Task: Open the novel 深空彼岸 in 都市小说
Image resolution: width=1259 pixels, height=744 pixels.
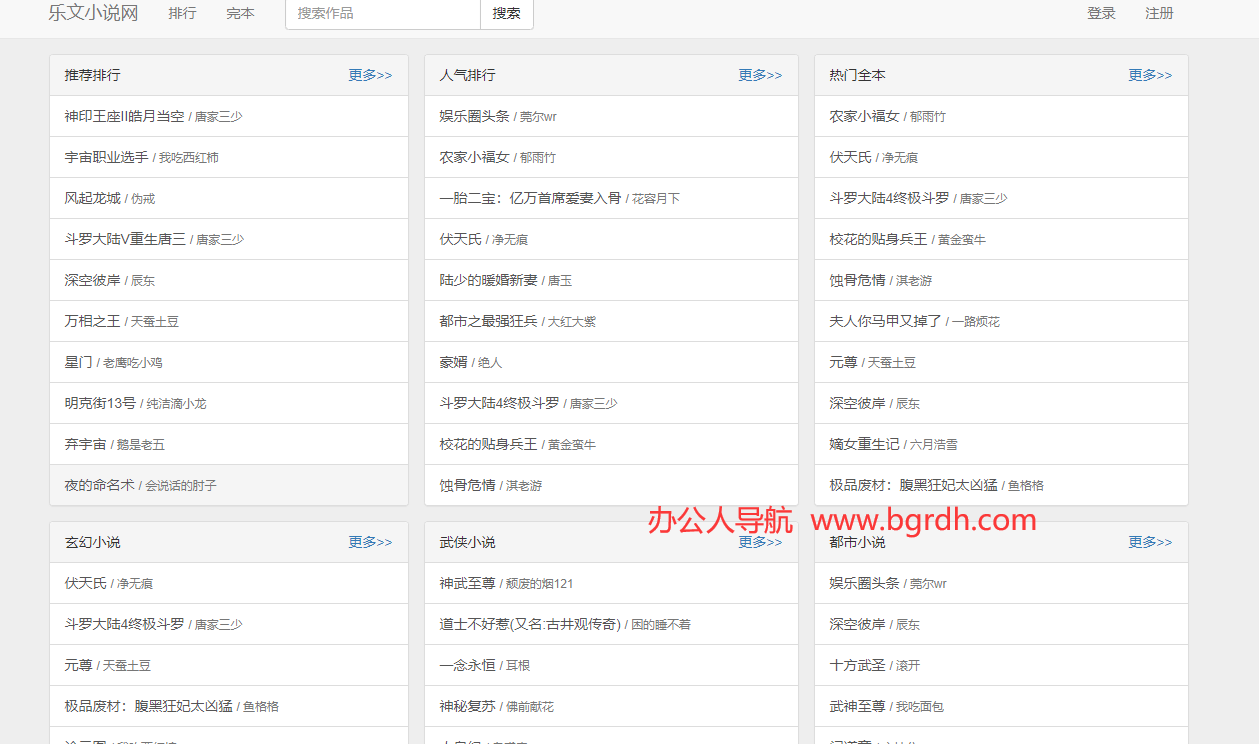Action: point(858,623)
